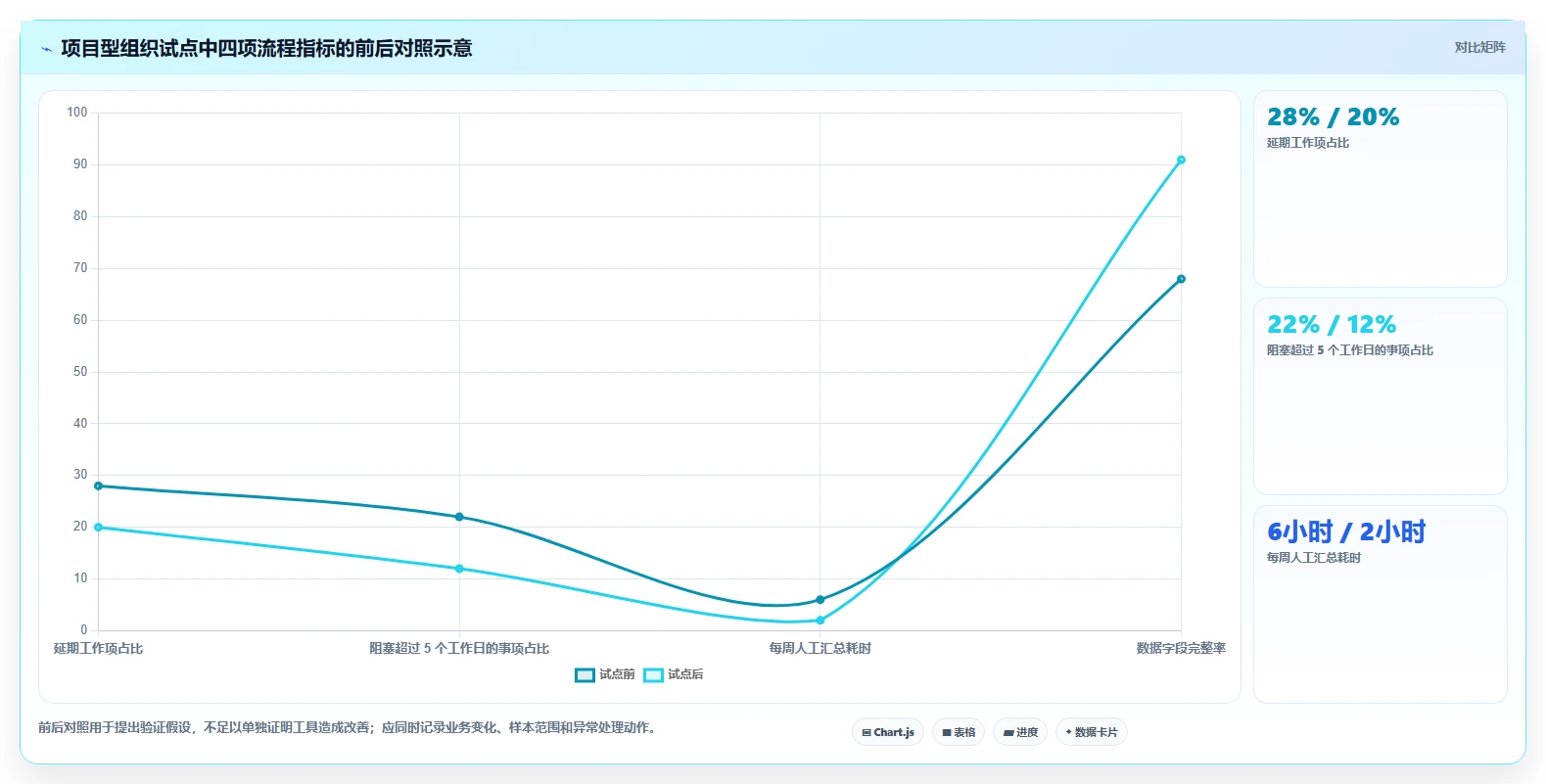The image size is (1546, 784).
Task: Click the 阻塞超过 5 个工作日的事项占比 x-axis label
Action: pyautogui.click(x=459, y=648)
